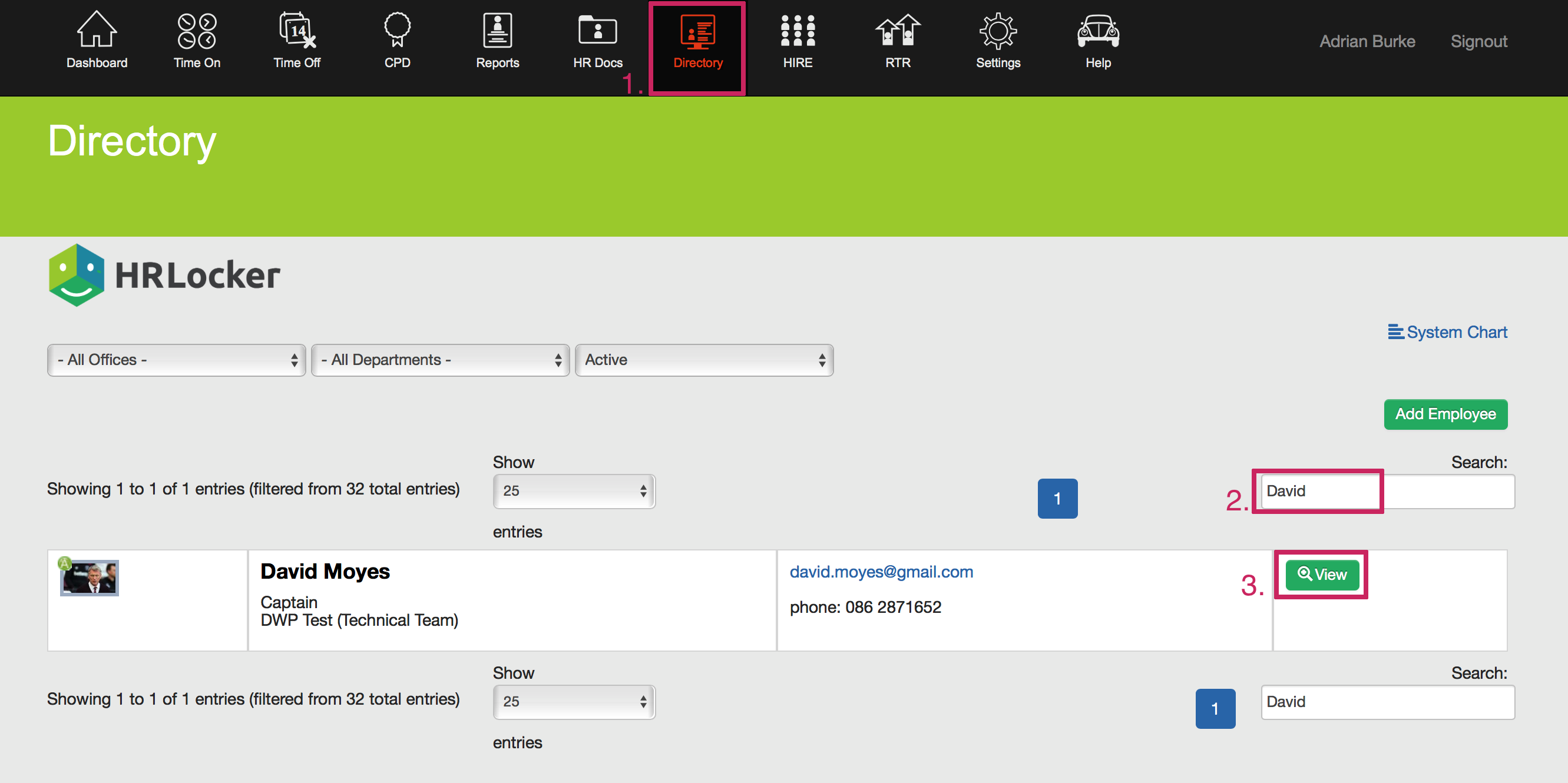Viewport: 1568px width, 783px height.
Task: Click the Help car icon
Action: click(1098, 32)
